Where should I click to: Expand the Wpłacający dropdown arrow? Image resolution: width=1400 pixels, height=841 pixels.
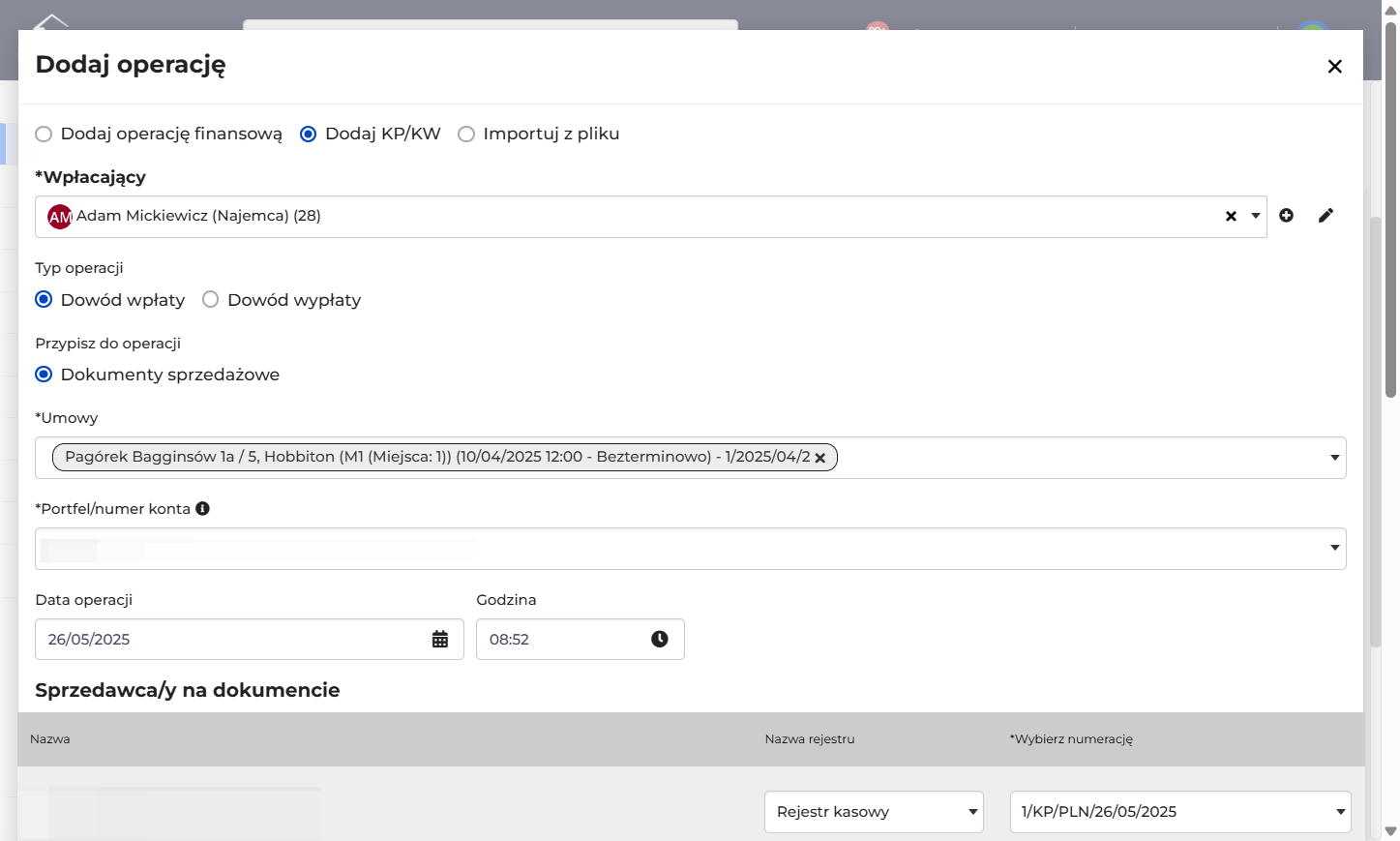(x=1256, y=216)
